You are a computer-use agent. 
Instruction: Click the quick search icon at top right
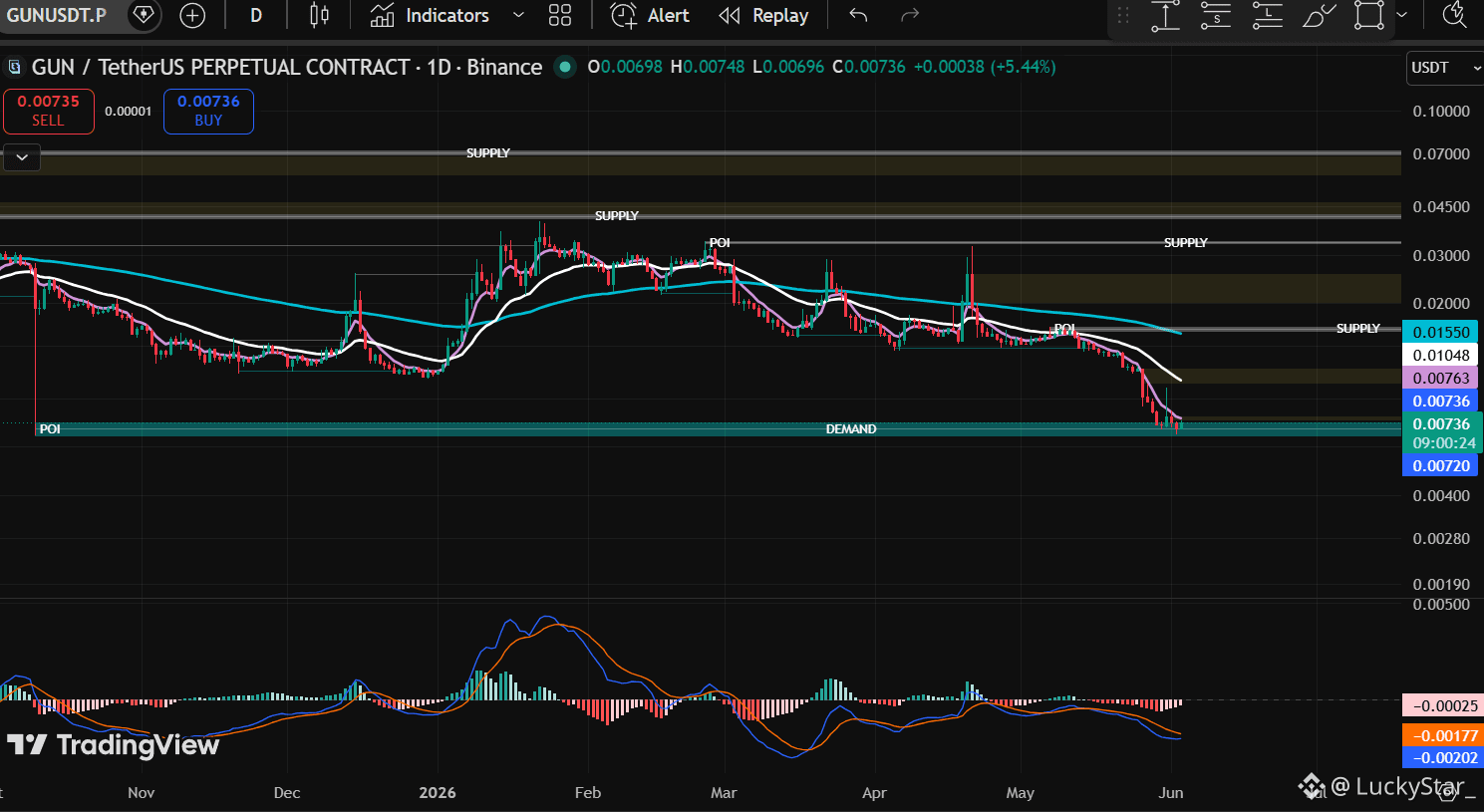pyautogui.click(x=1455, y=15)
